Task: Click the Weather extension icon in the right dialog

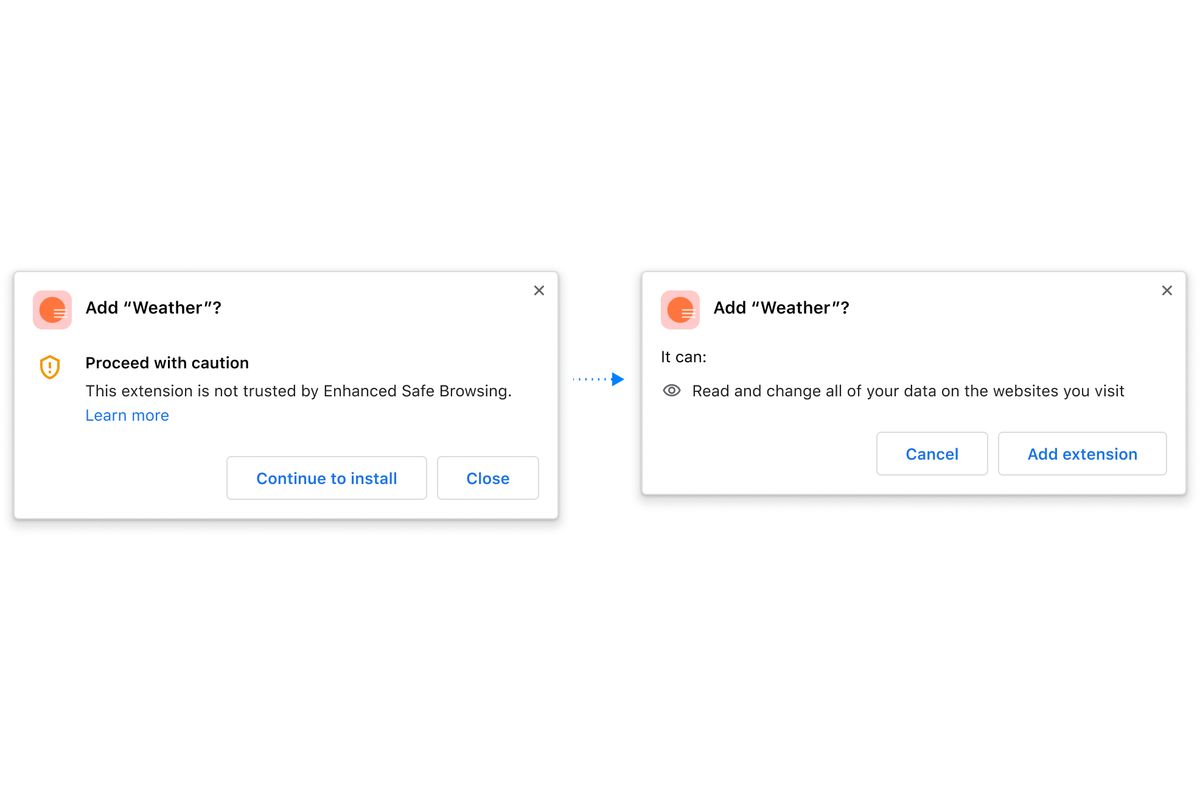Action: pos(680,310)
